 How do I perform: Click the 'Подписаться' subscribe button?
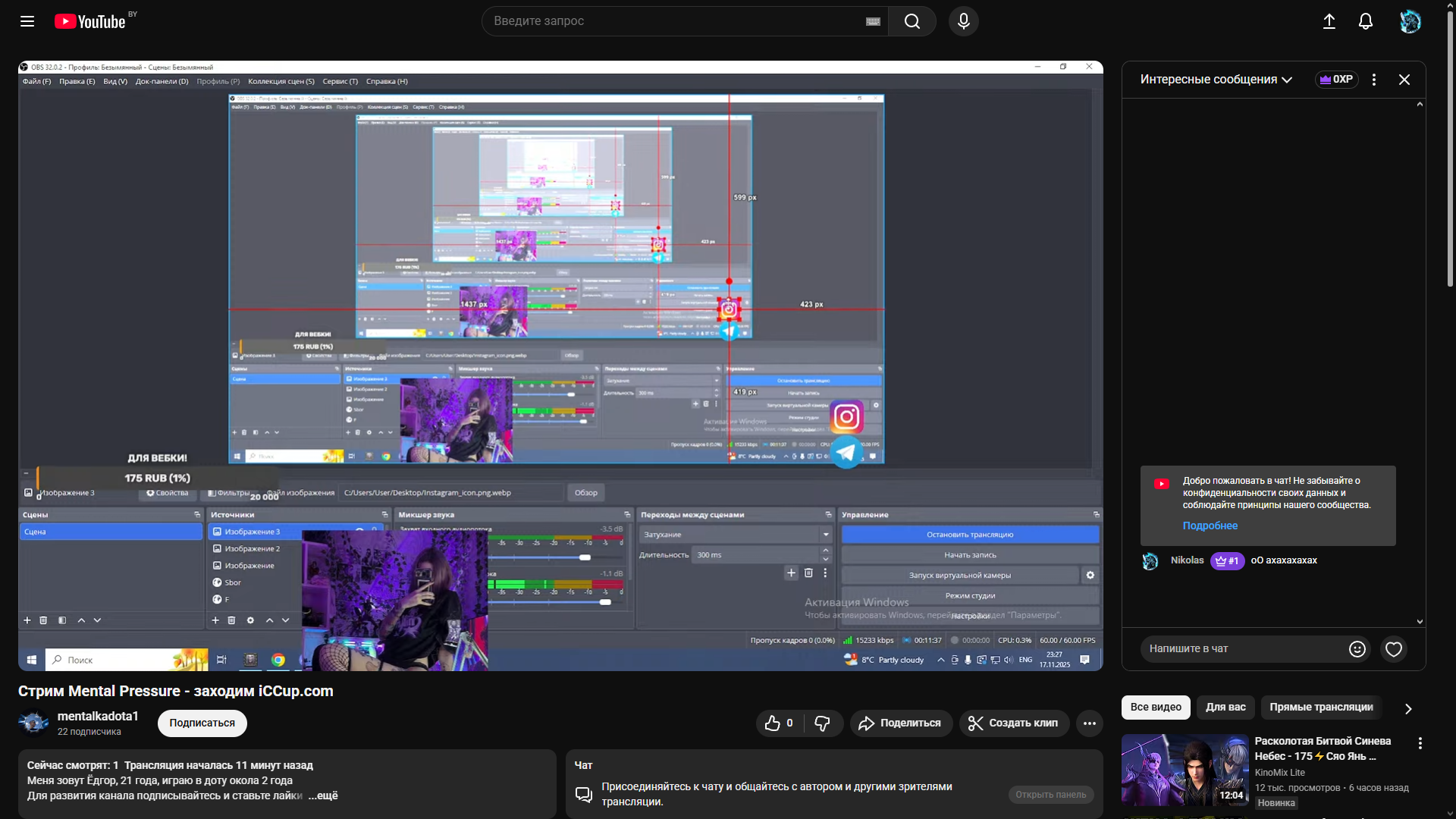pos(202,723)
